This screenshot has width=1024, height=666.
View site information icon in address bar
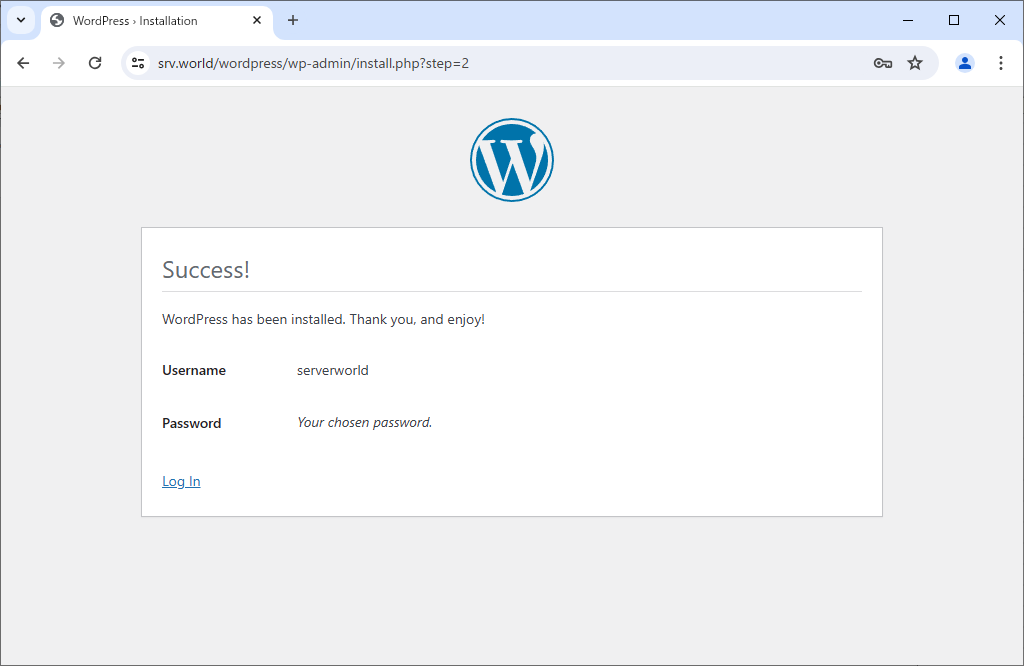point(138,63)
